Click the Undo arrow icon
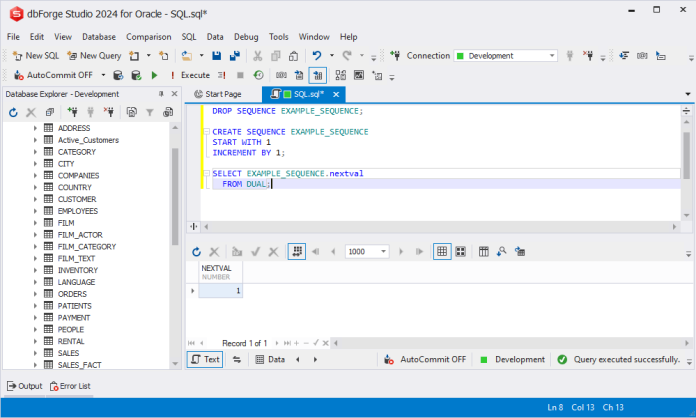This screenshot has height=418, width=696. [316, 56]
